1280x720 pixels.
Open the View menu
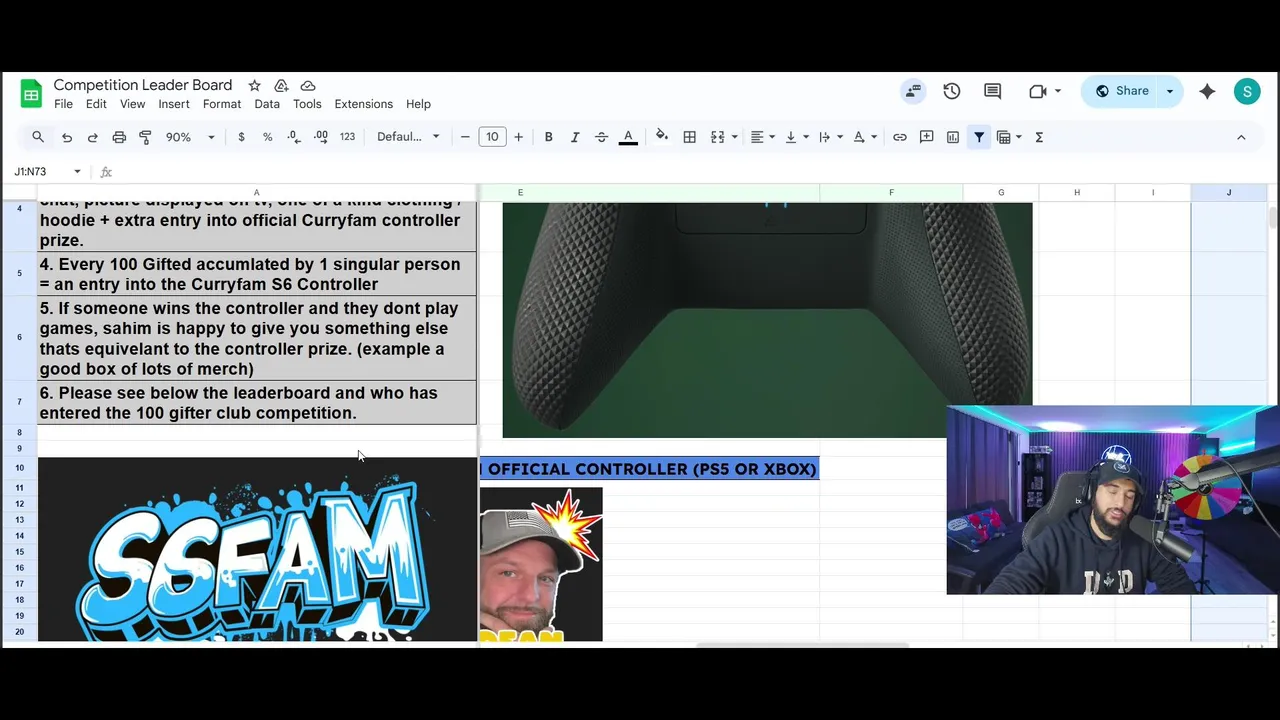pyautogui.click(x=132, y=104)
